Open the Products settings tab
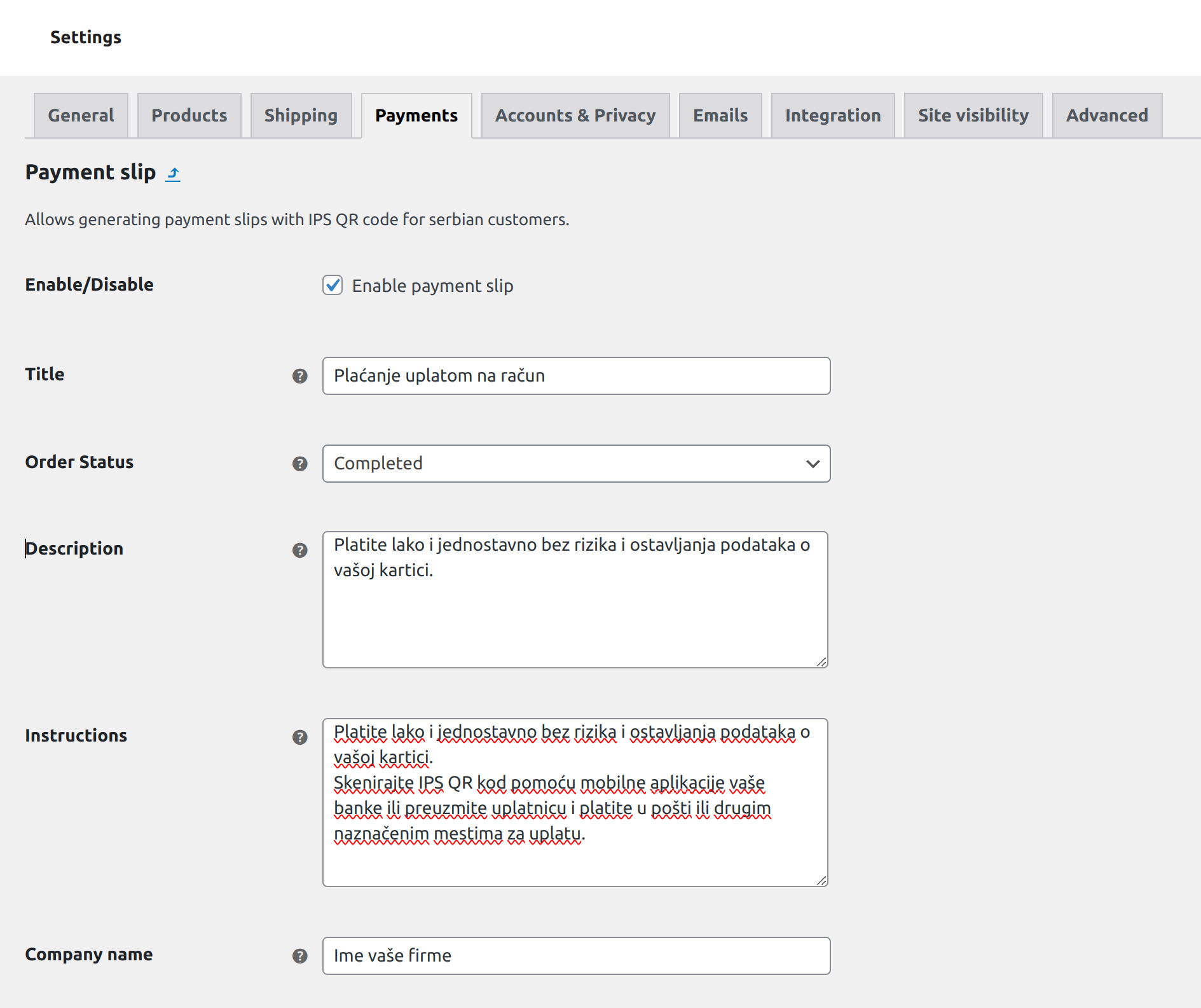1201x1008 pixels. pos(189,116)
